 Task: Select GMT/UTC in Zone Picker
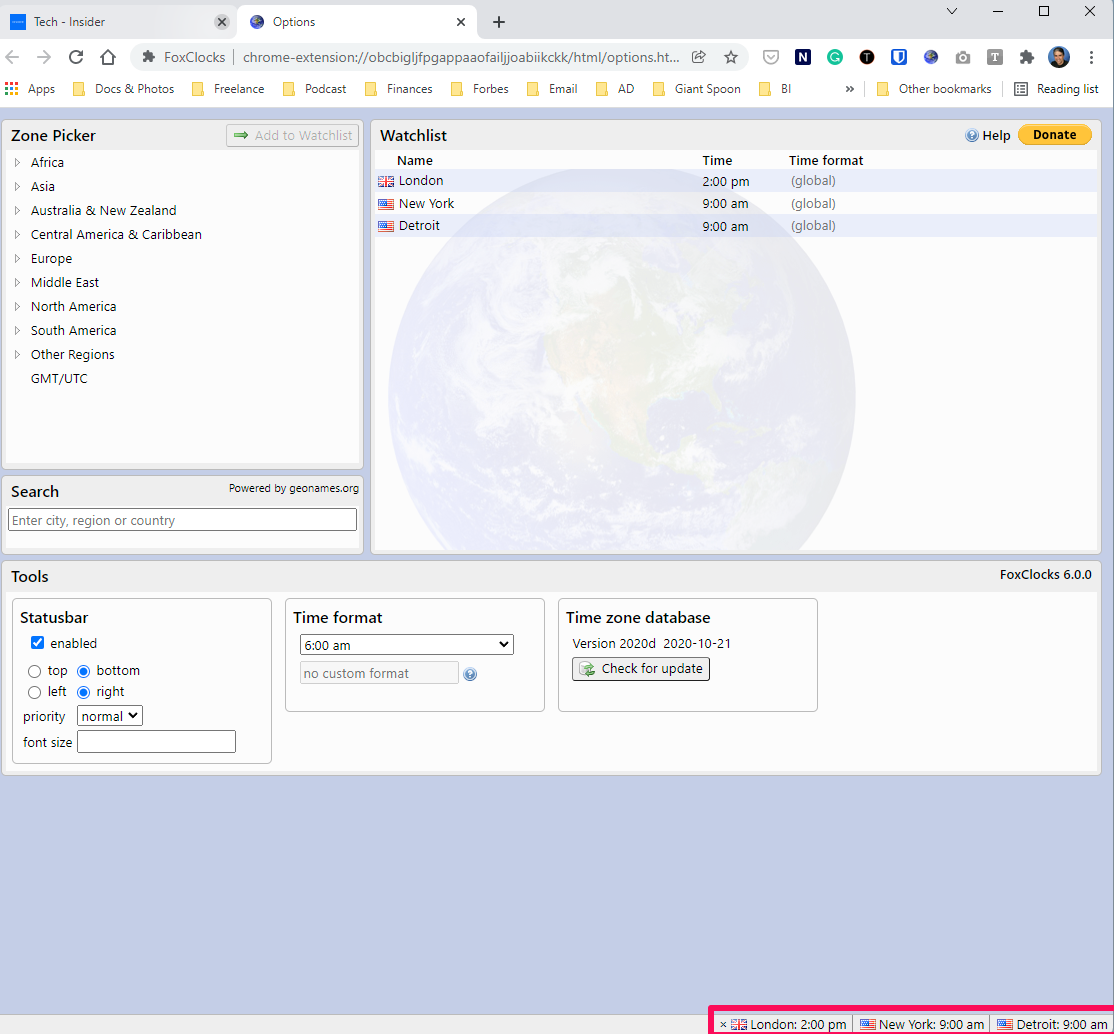click(x=59, y=379)
